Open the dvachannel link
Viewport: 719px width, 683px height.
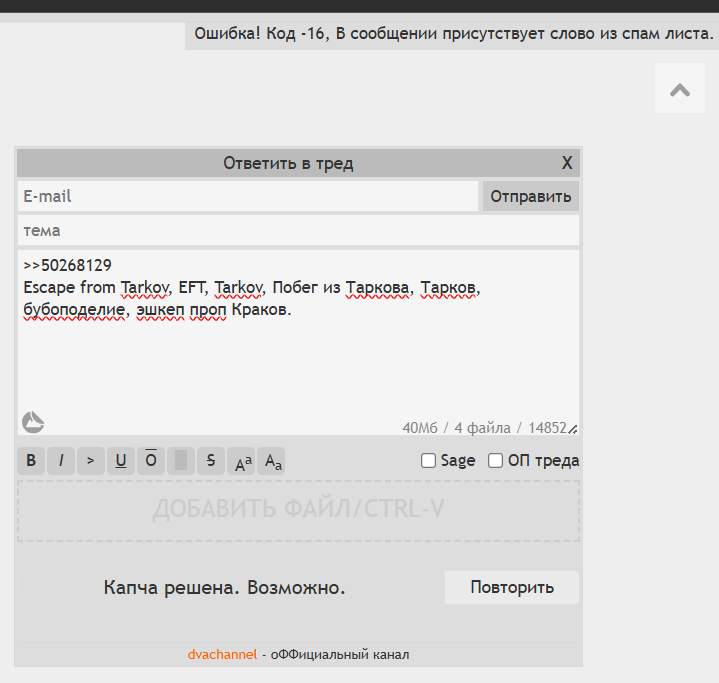coord(222,655)
